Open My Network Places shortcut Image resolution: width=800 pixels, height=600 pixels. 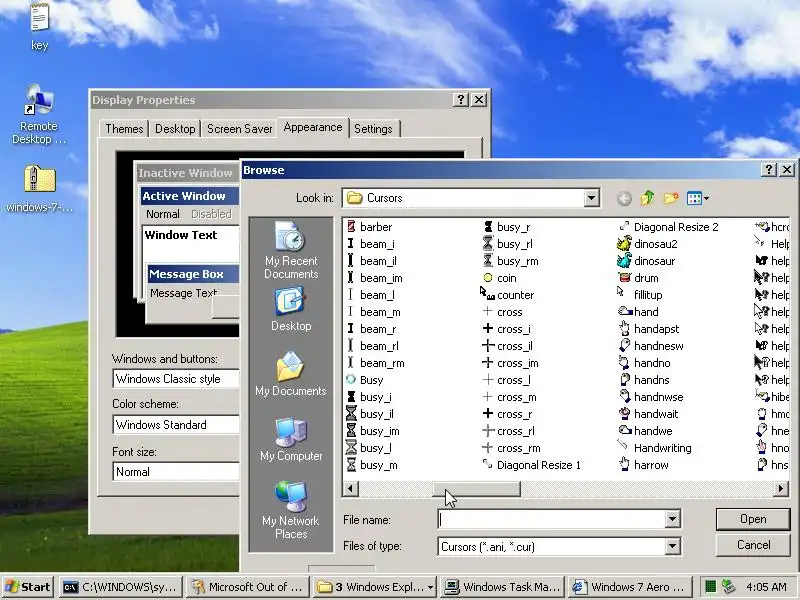point(291,510)
